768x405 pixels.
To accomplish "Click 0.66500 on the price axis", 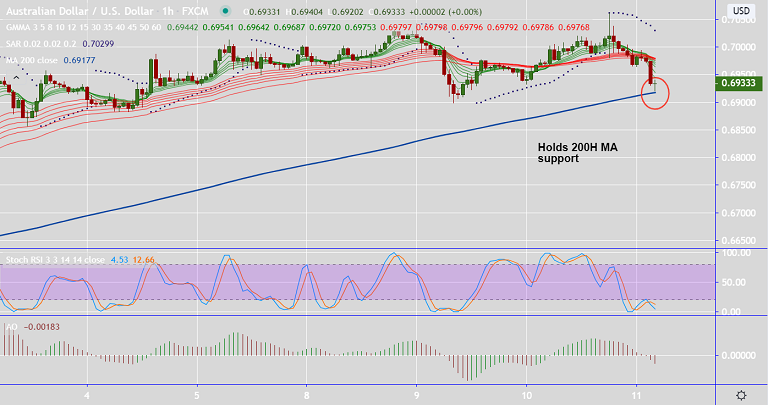I will (738, 240).
